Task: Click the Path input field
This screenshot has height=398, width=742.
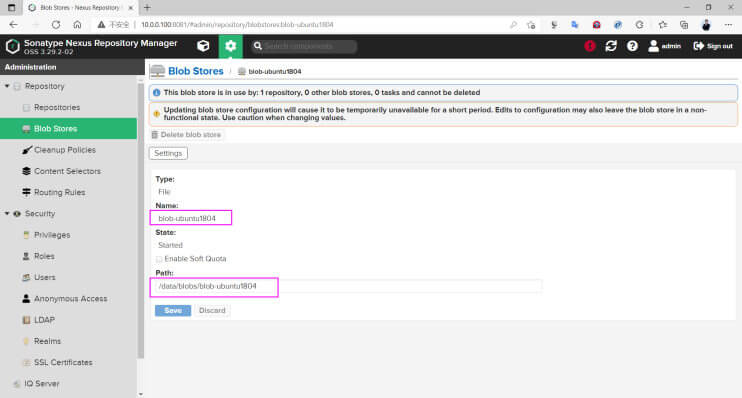Action: pyautogui.click(x=348, y=286)
